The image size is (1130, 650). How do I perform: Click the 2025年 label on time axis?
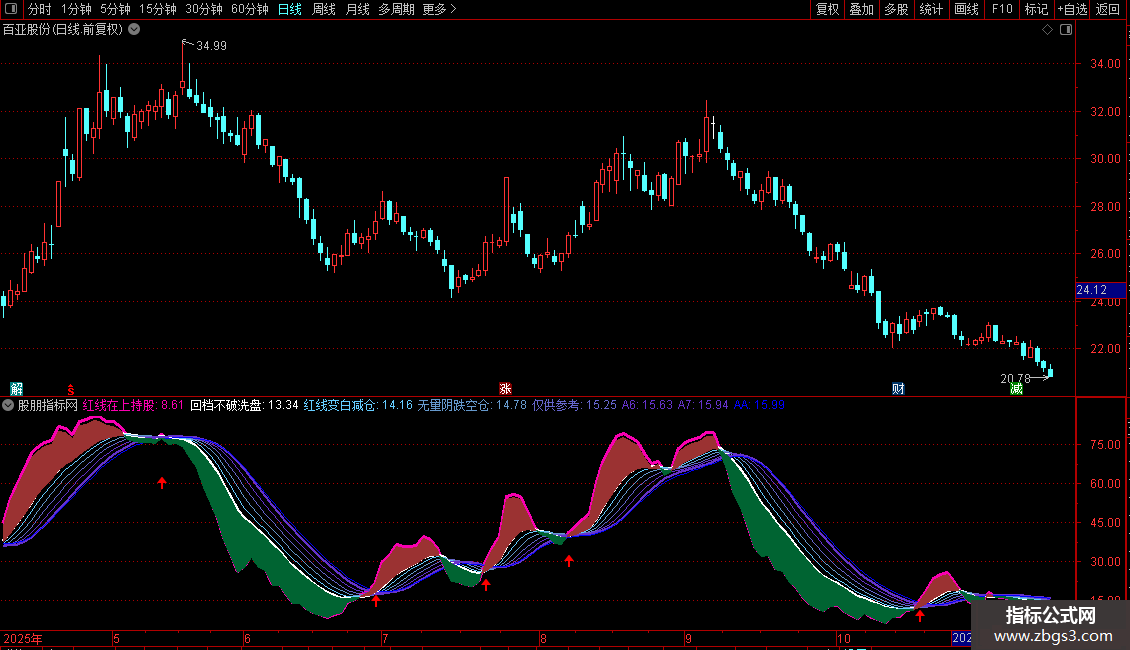tap(24, 638)
